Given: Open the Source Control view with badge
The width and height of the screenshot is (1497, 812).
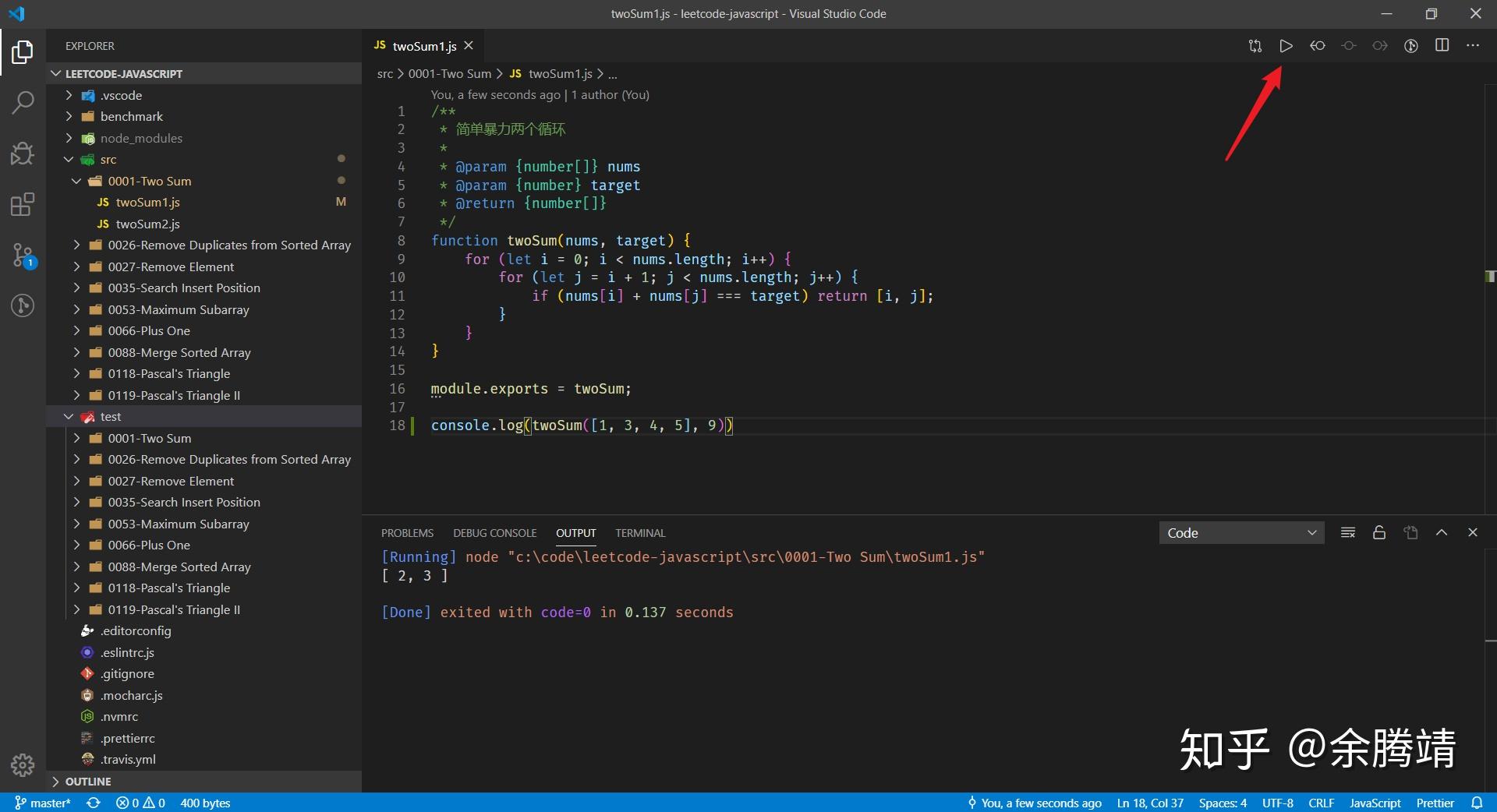Looking at the screenshot, I should (x=23, y=255).
